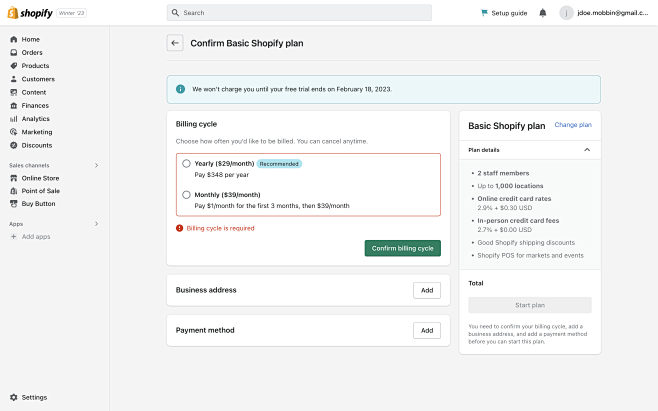
Task: Click the Shopify logo
Action: [x=30, y=13]
